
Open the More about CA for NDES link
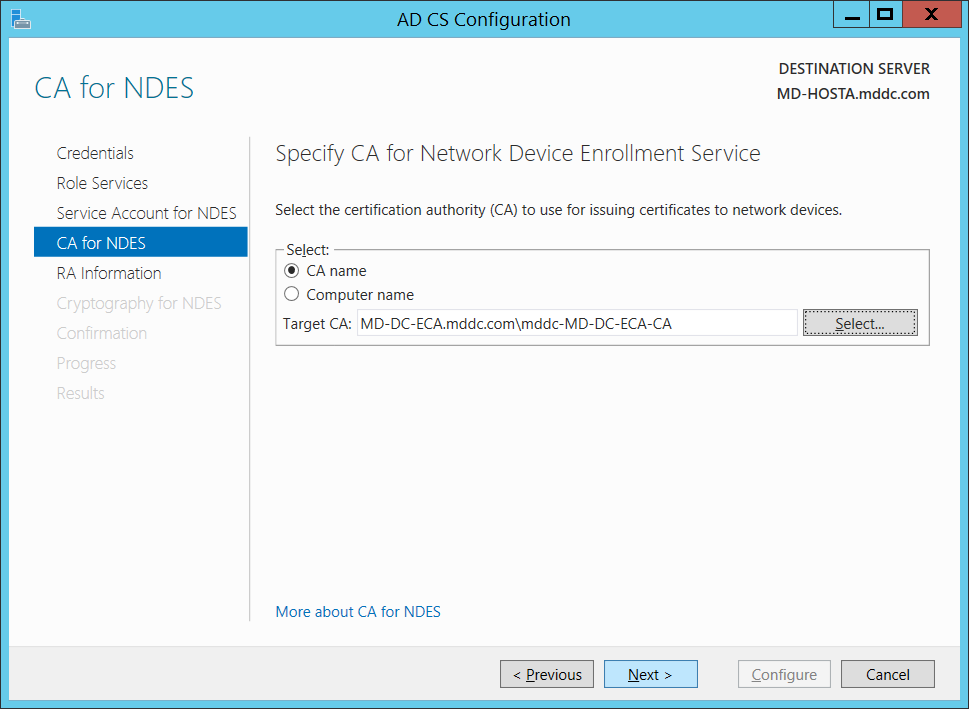[358, 611]
